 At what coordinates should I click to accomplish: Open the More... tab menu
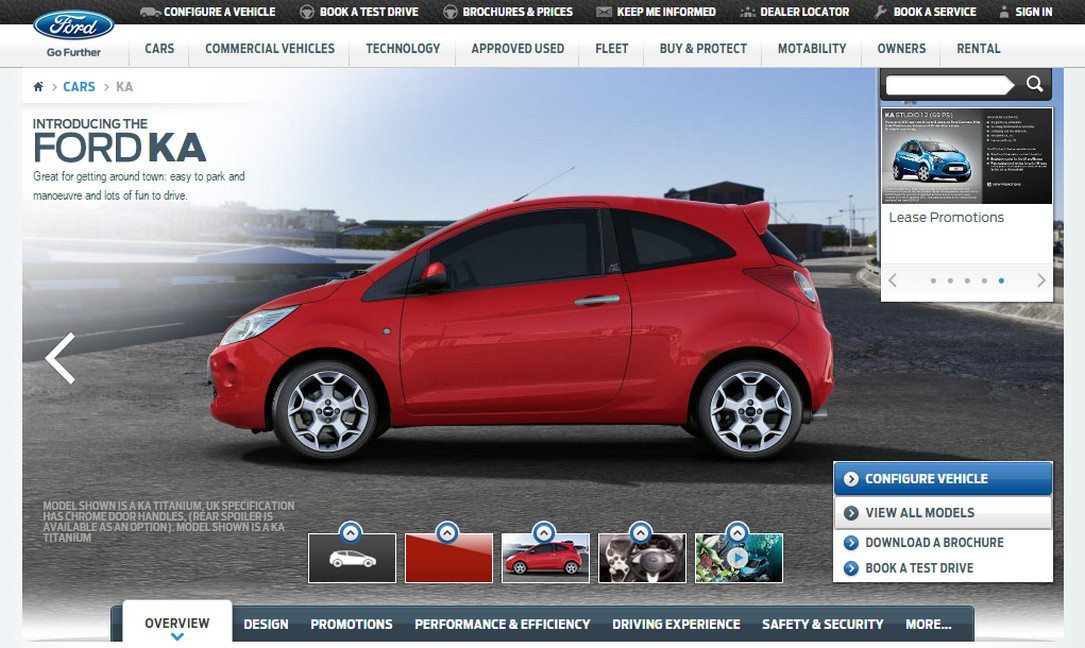click(928, 624)
